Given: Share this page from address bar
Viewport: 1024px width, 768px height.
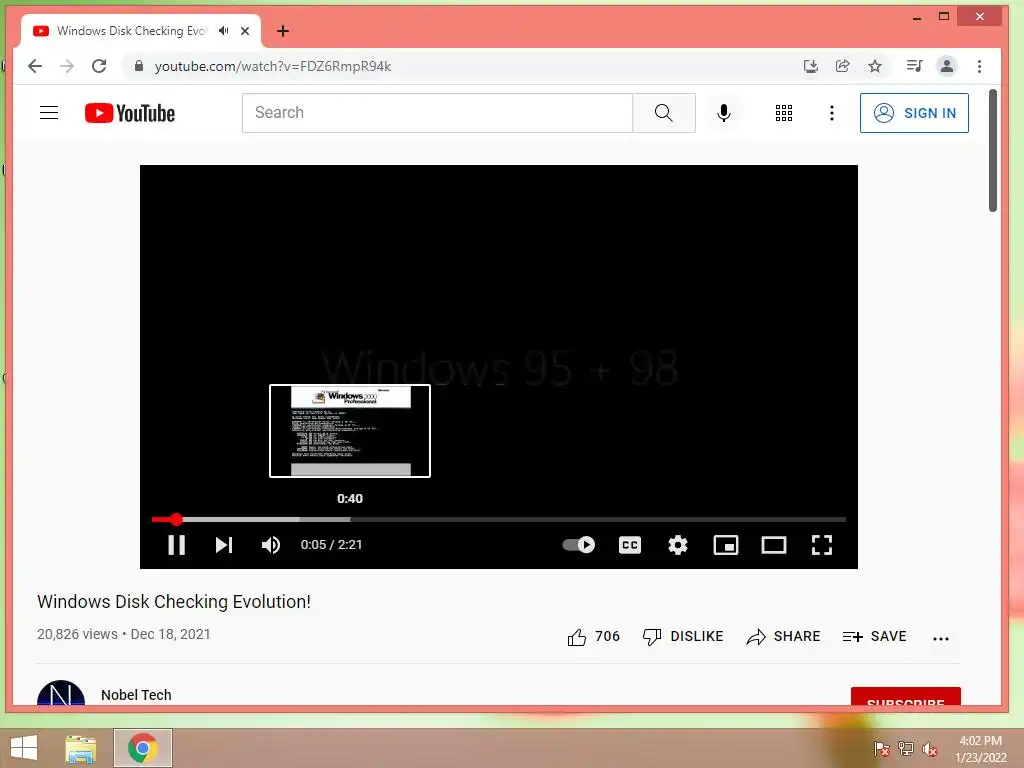Looking at the screenshot, I should tap(842, 66).
